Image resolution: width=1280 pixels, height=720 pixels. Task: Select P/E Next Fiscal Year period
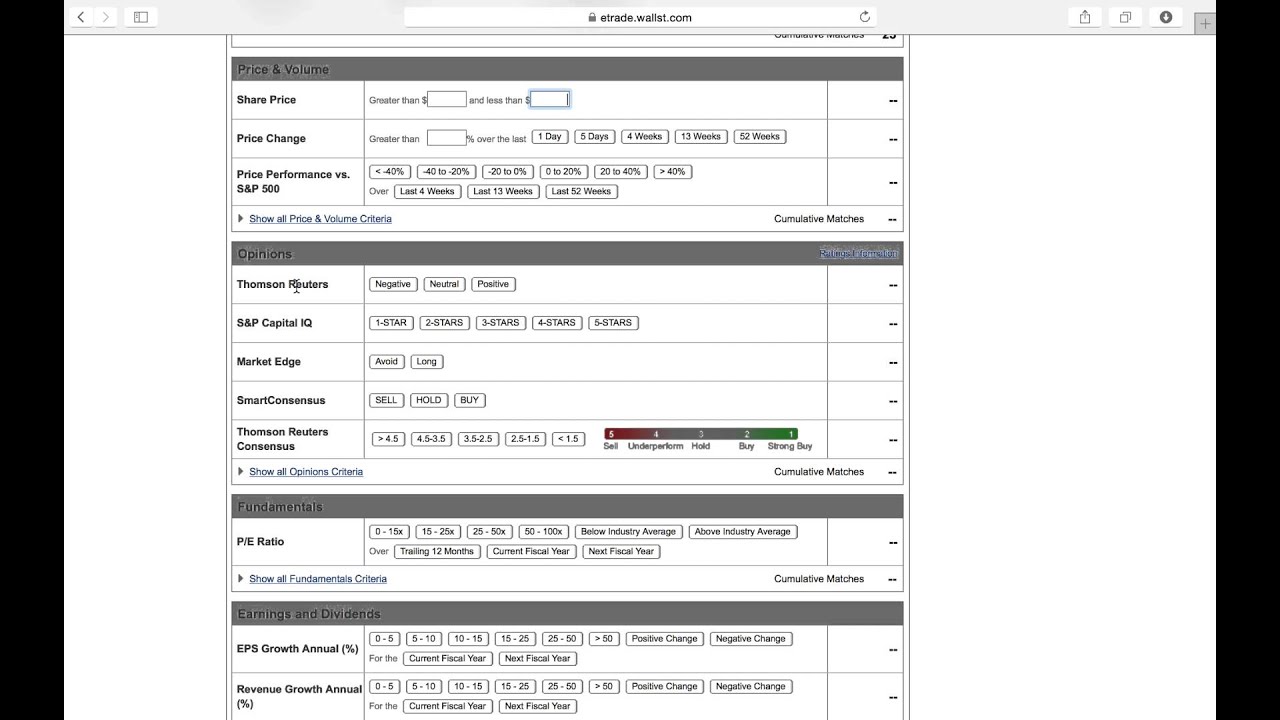pyautogui.click(x=621, y=551)
